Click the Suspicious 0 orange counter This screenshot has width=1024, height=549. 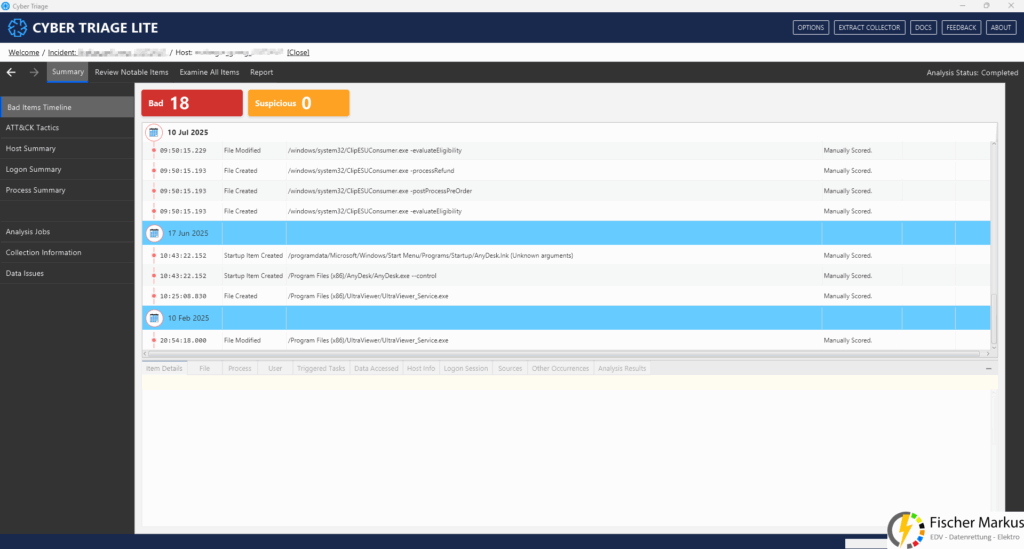coord(298,103)
